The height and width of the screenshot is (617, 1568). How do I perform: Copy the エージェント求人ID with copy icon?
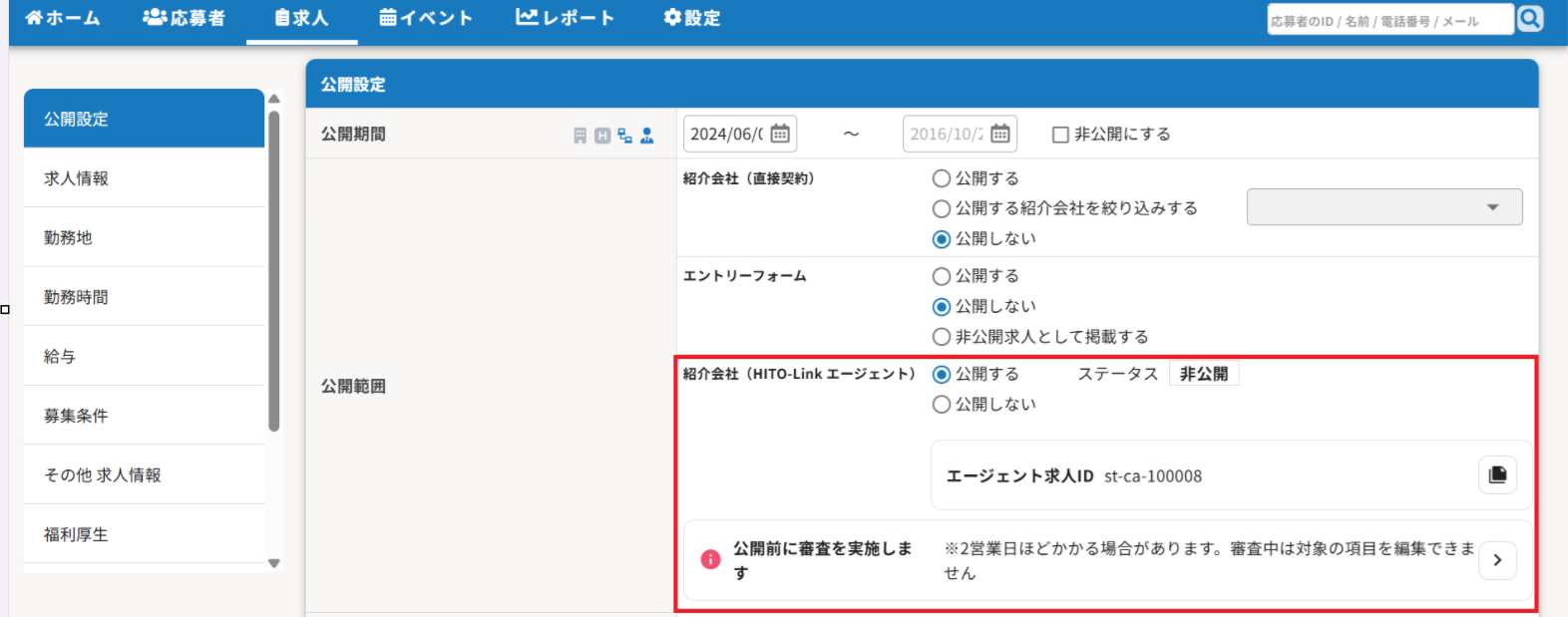click(1497, 475)
